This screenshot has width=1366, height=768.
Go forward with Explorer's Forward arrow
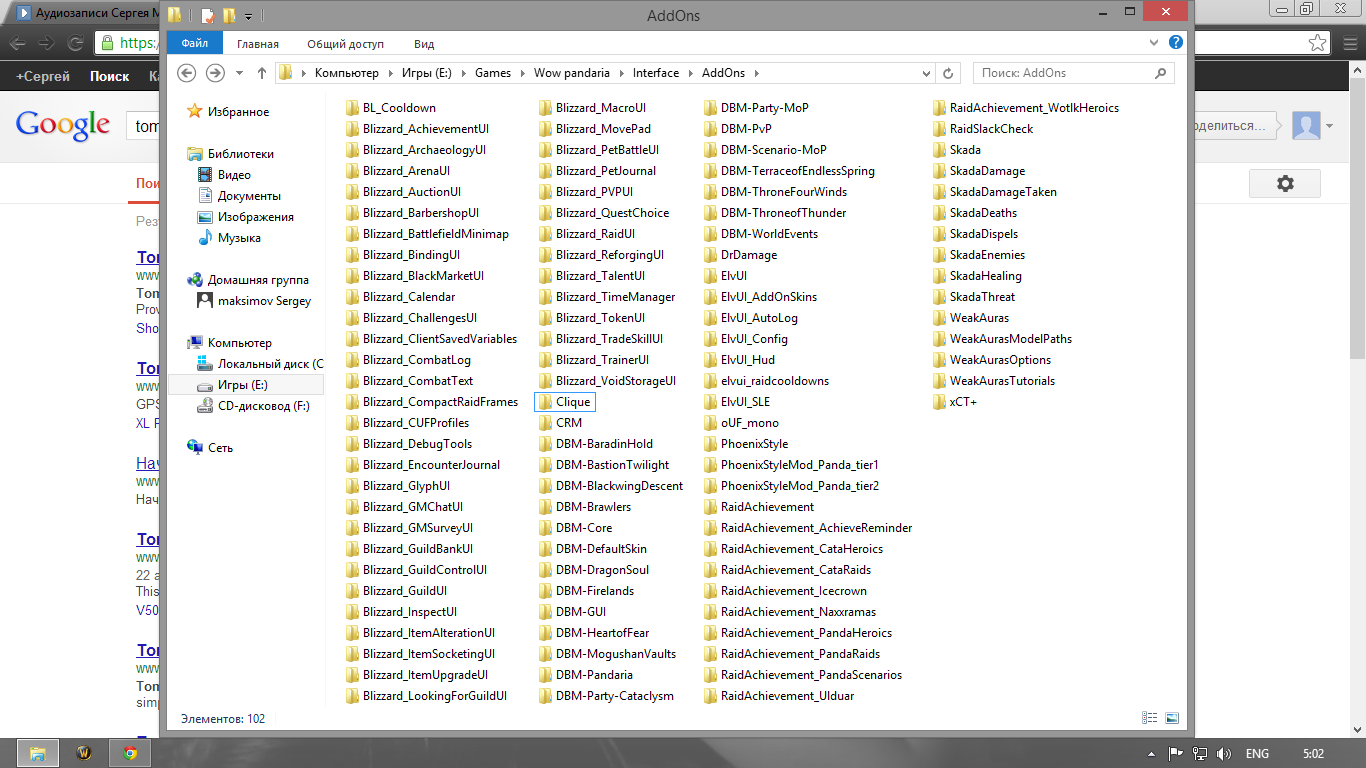pyautogui.click(x=215, y=73)
